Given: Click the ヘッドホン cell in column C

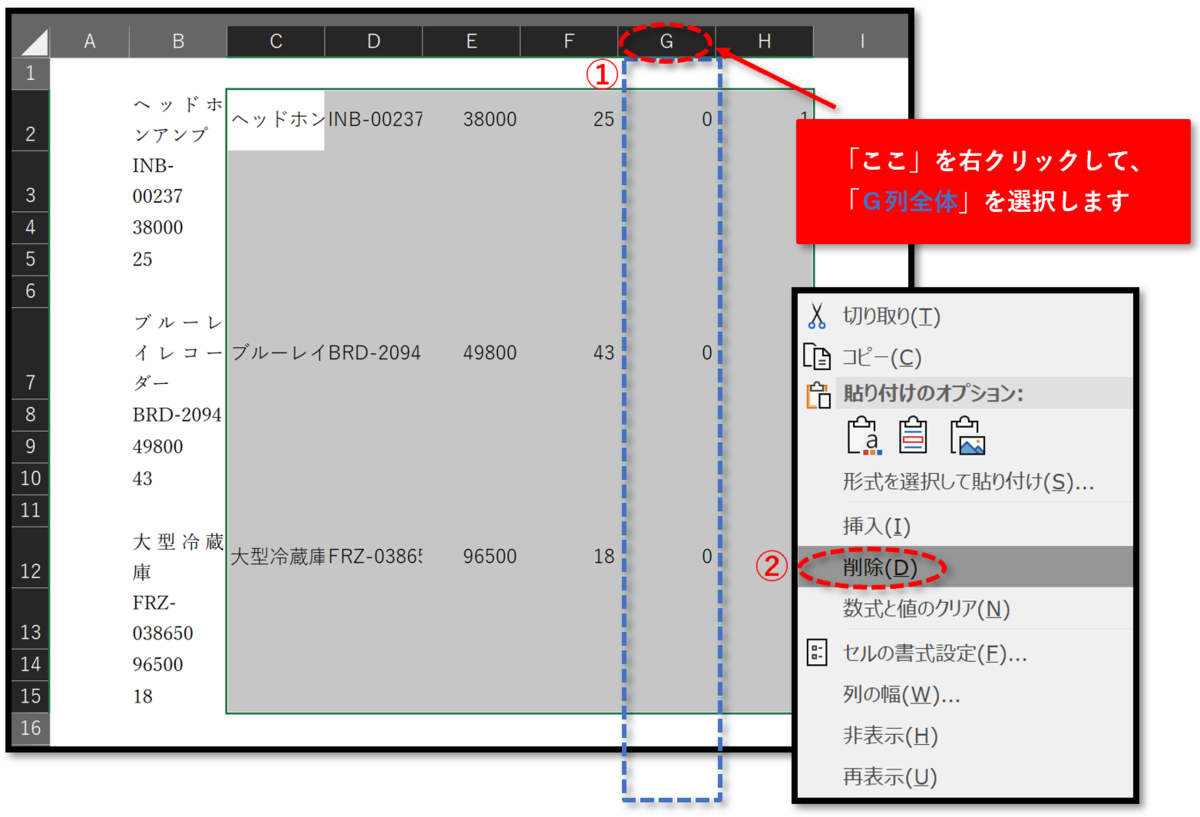Looking at the screenshot, I should pos(273,119).
